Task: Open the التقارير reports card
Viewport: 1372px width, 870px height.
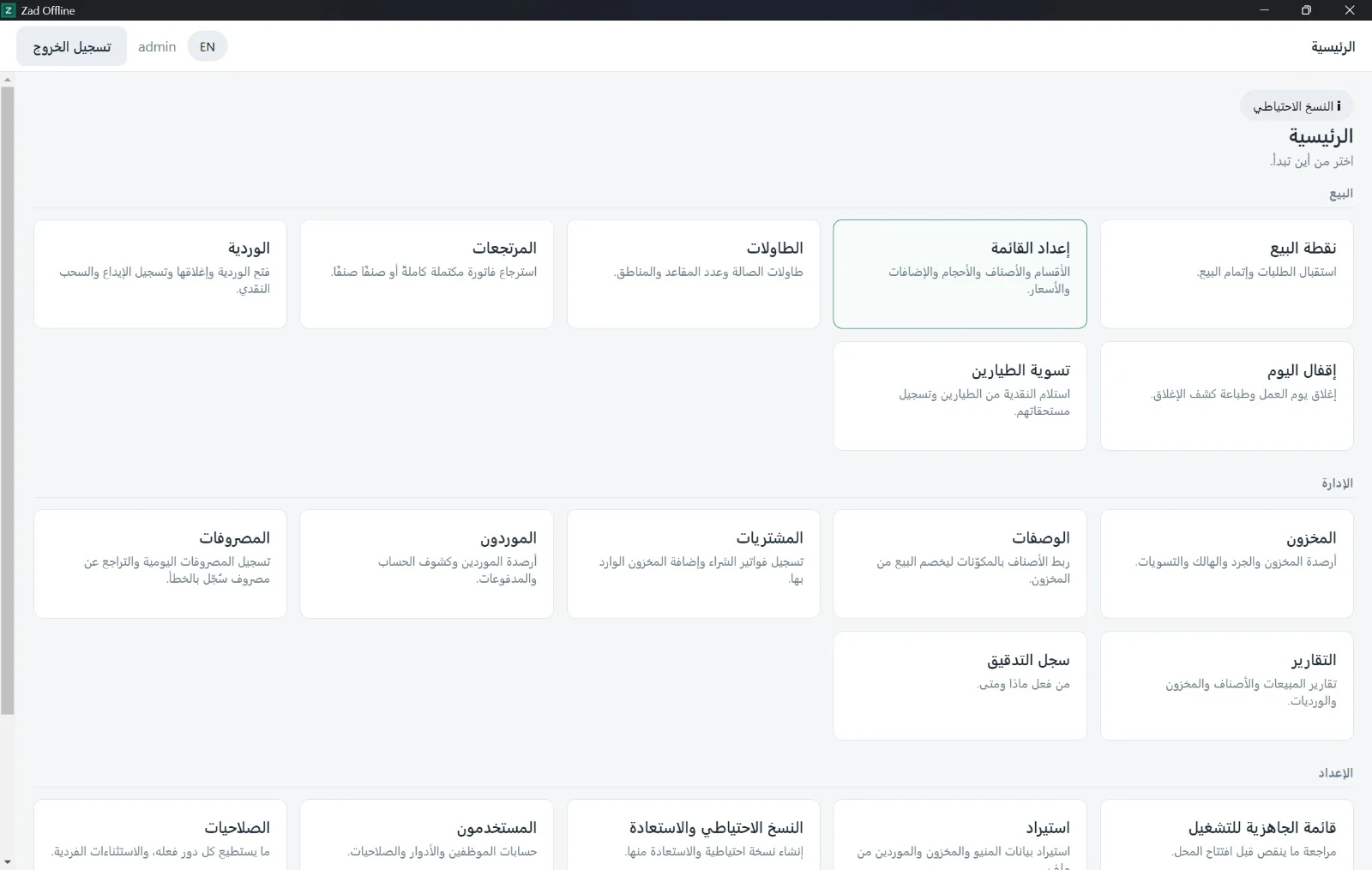Action: pyautogui.click(x=1226, y=686)
